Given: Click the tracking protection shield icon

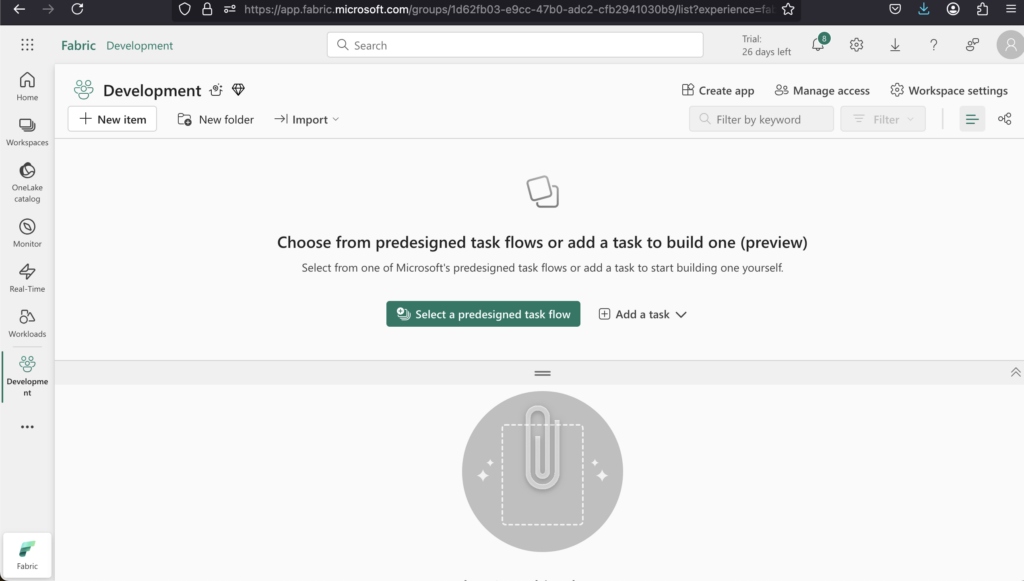Looking at the screenshot, I should tap(185, 9).
